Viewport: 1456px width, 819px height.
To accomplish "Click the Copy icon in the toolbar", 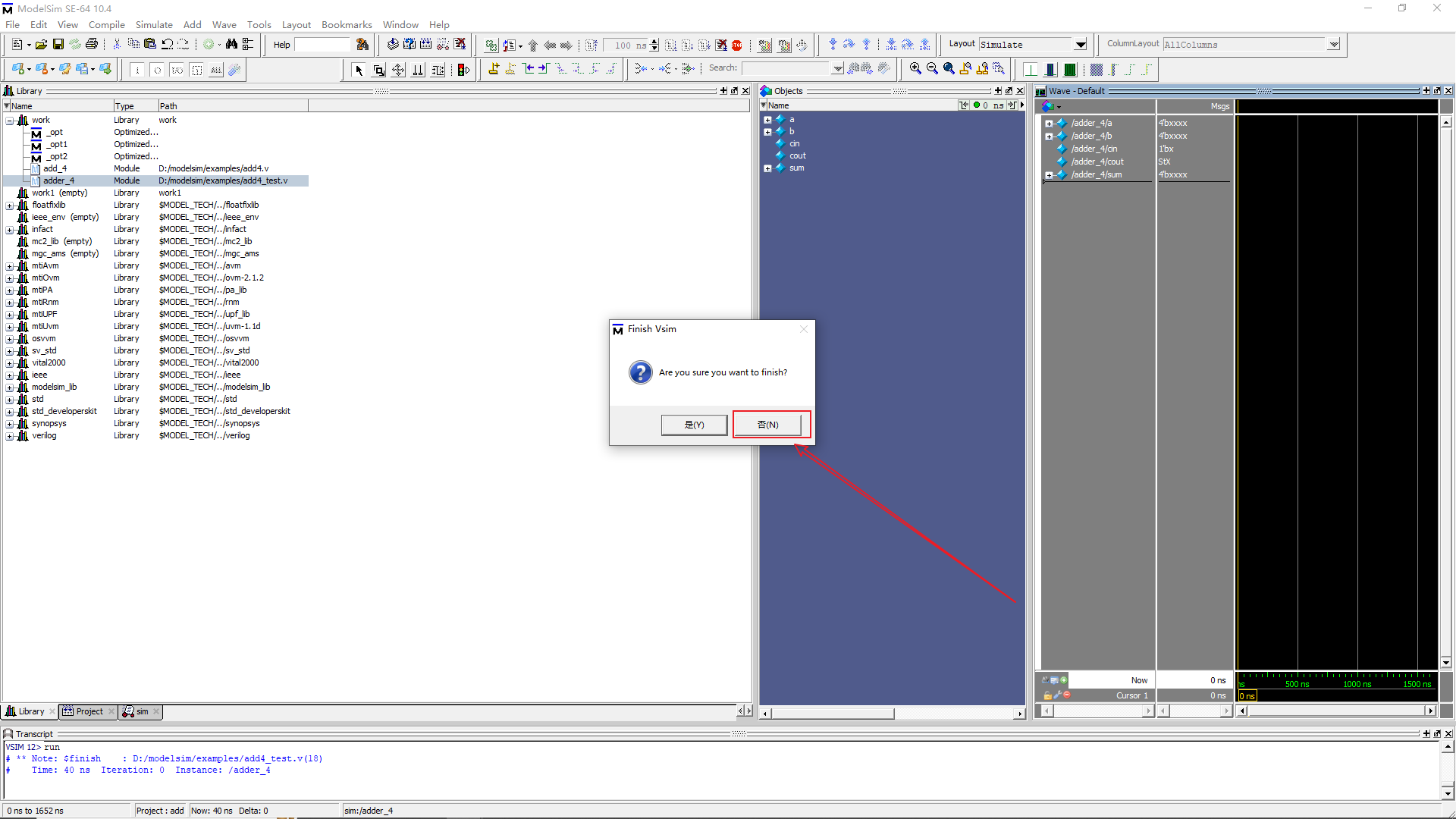I will 133,45.
